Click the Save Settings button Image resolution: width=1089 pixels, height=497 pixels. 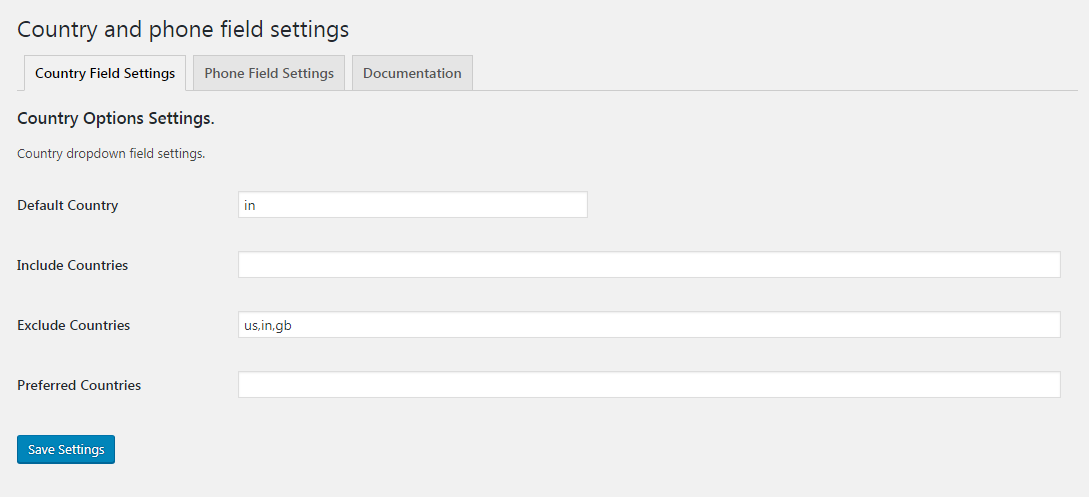coord(66,450)
